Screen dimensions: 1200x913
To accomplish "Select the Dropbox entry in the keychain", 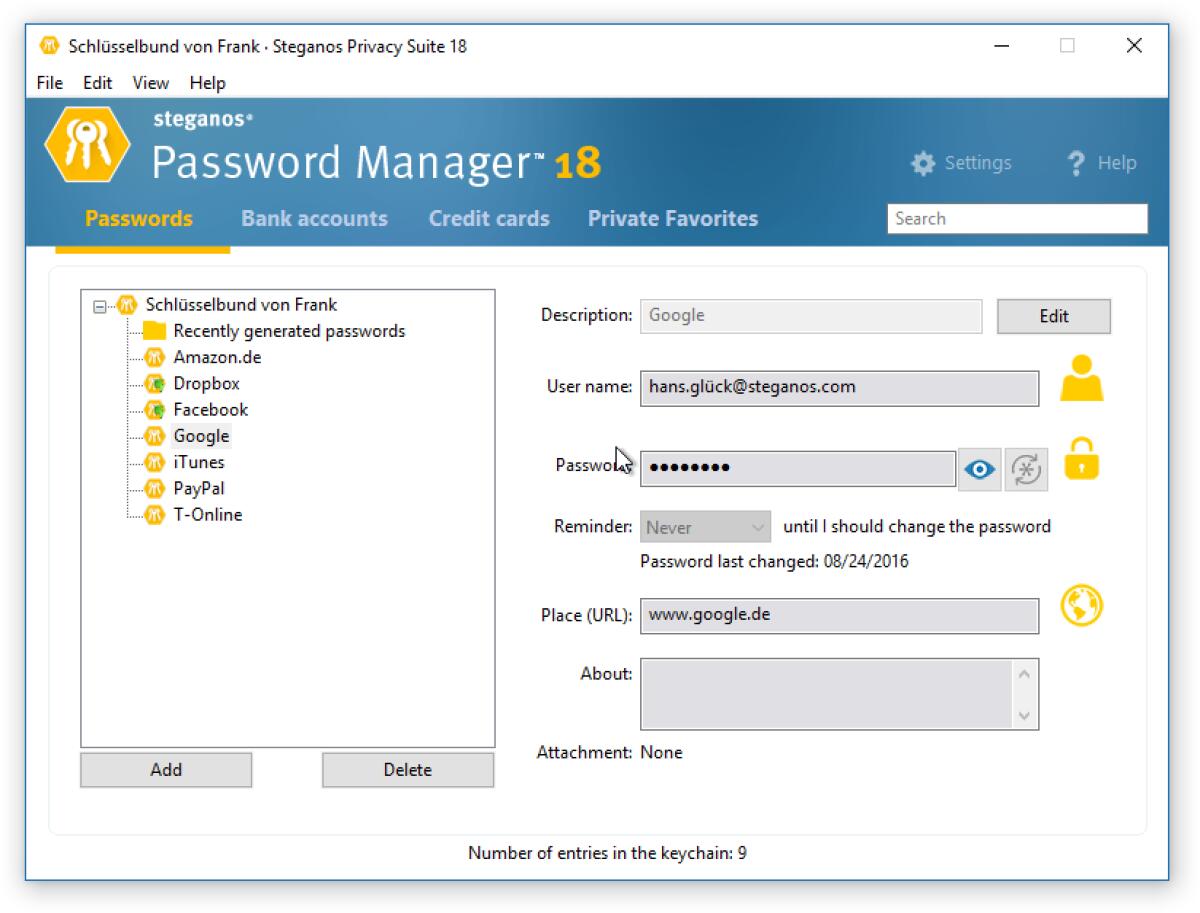I will tap(208, 383).
